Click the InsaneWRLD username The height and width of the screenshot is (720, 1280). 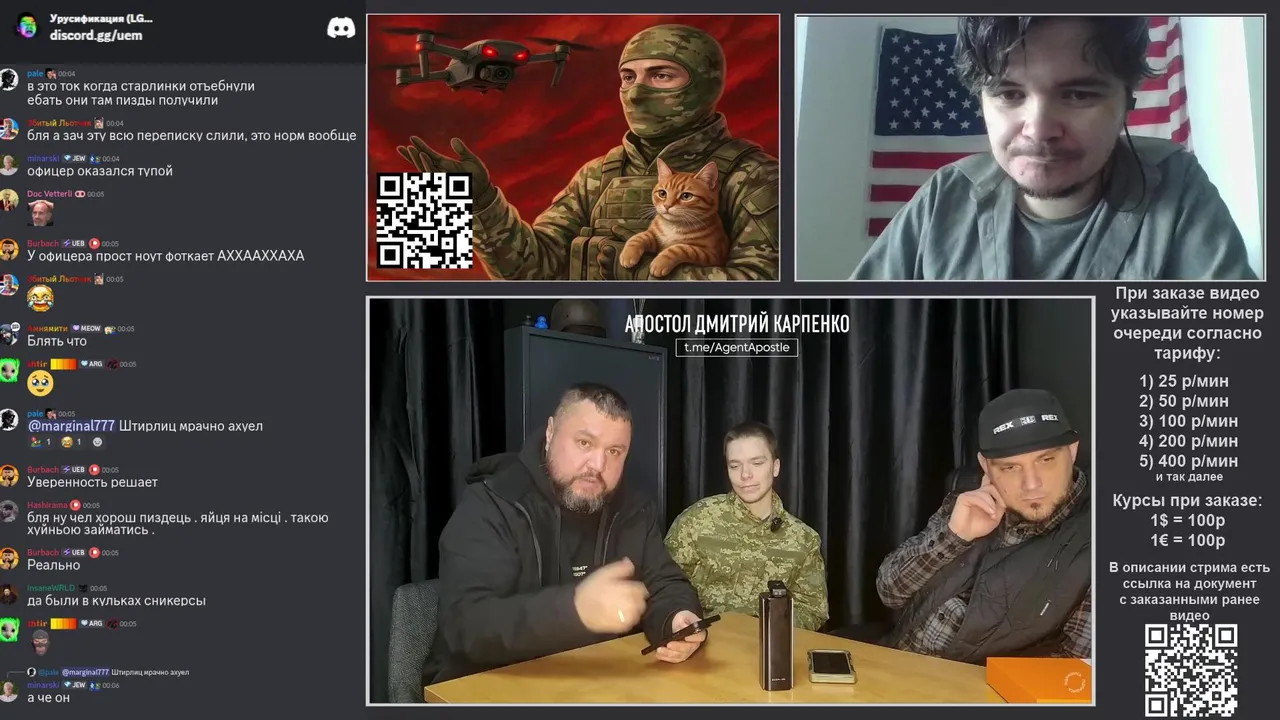[x=51, y=588]
